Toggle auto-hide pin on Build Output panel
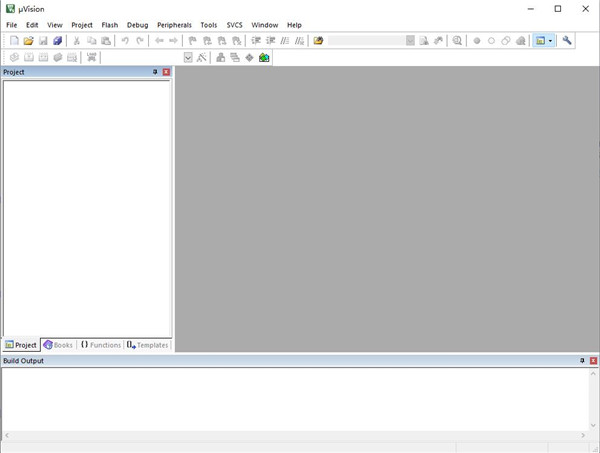The width and height of the screenshot is (600, 453). (582, 360)
